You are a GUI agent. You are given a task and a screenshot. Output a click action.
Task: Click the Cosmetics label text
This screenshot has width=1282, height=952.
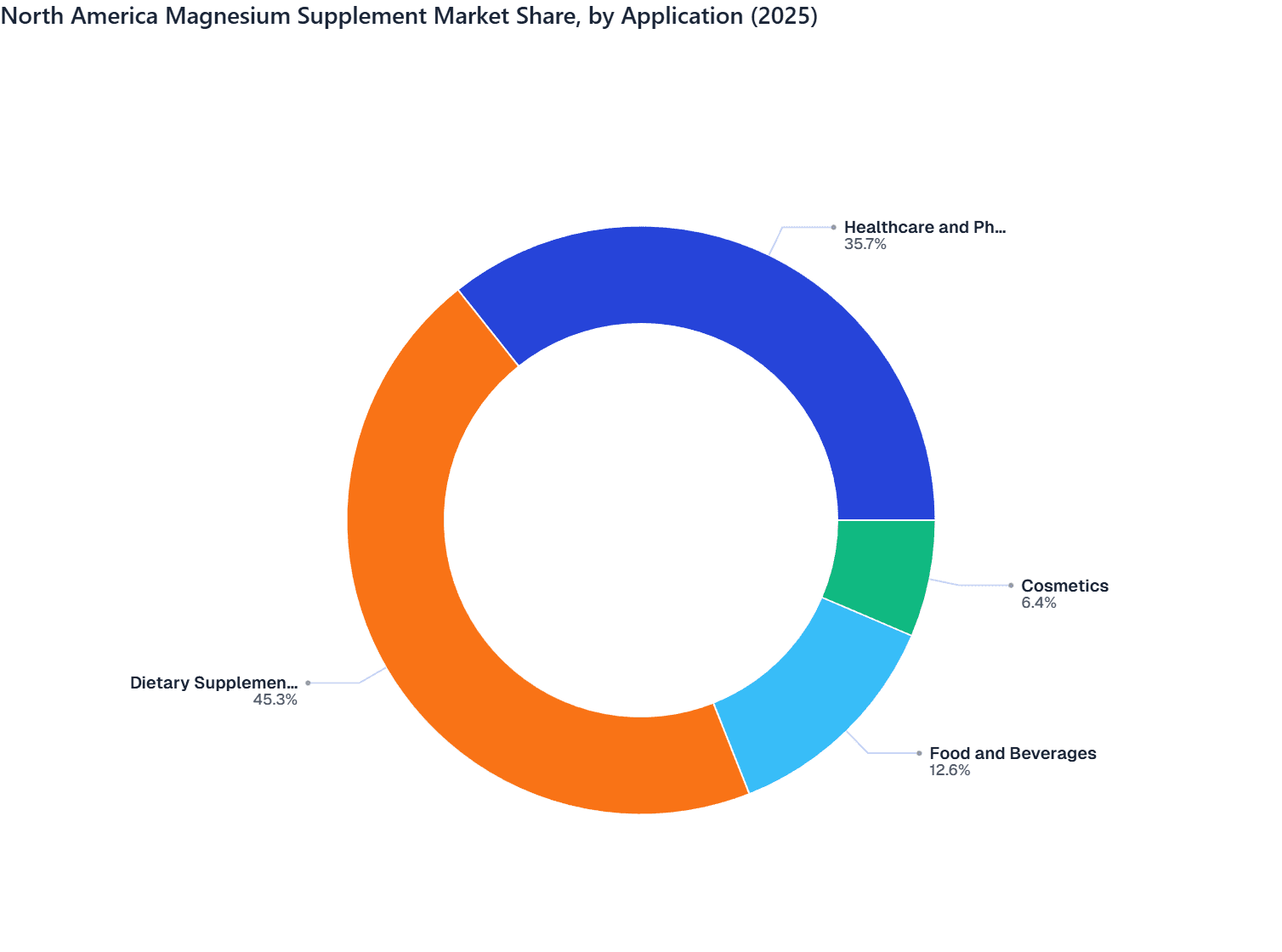coord(1064,586)
